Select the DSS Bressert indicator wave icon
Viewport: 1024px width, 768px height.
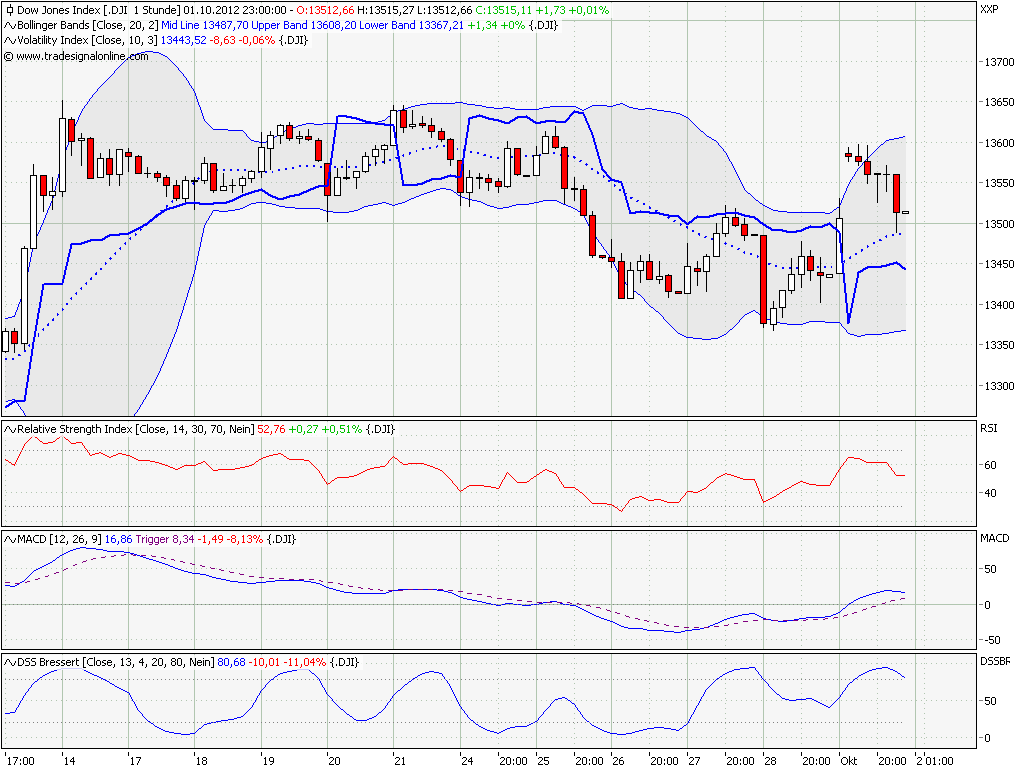click(8, 660)
